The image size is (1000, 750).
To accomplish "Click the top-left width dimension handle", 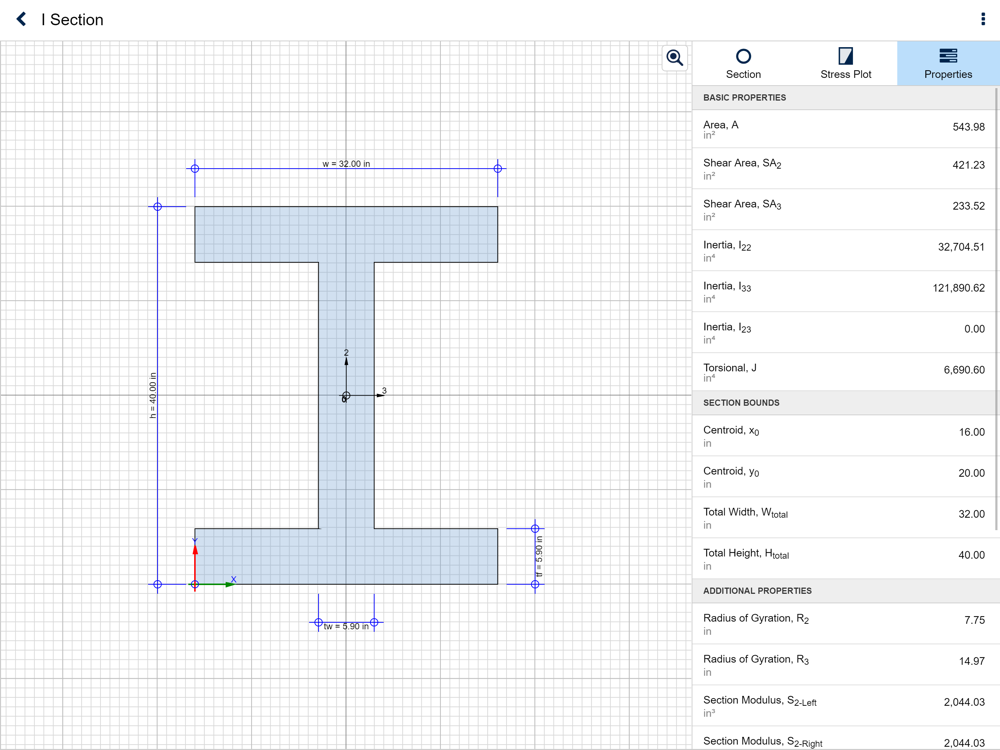I will [195, 168].
